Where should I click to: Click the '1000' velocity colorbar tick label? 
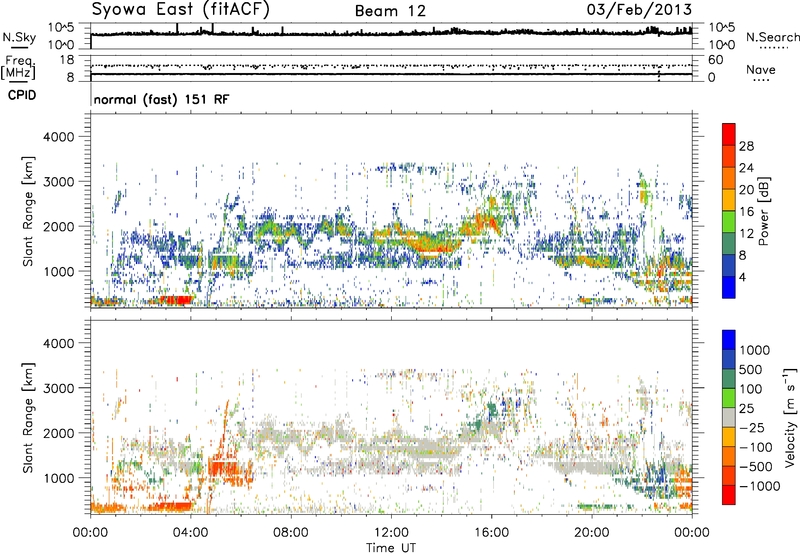click(755, 350)
